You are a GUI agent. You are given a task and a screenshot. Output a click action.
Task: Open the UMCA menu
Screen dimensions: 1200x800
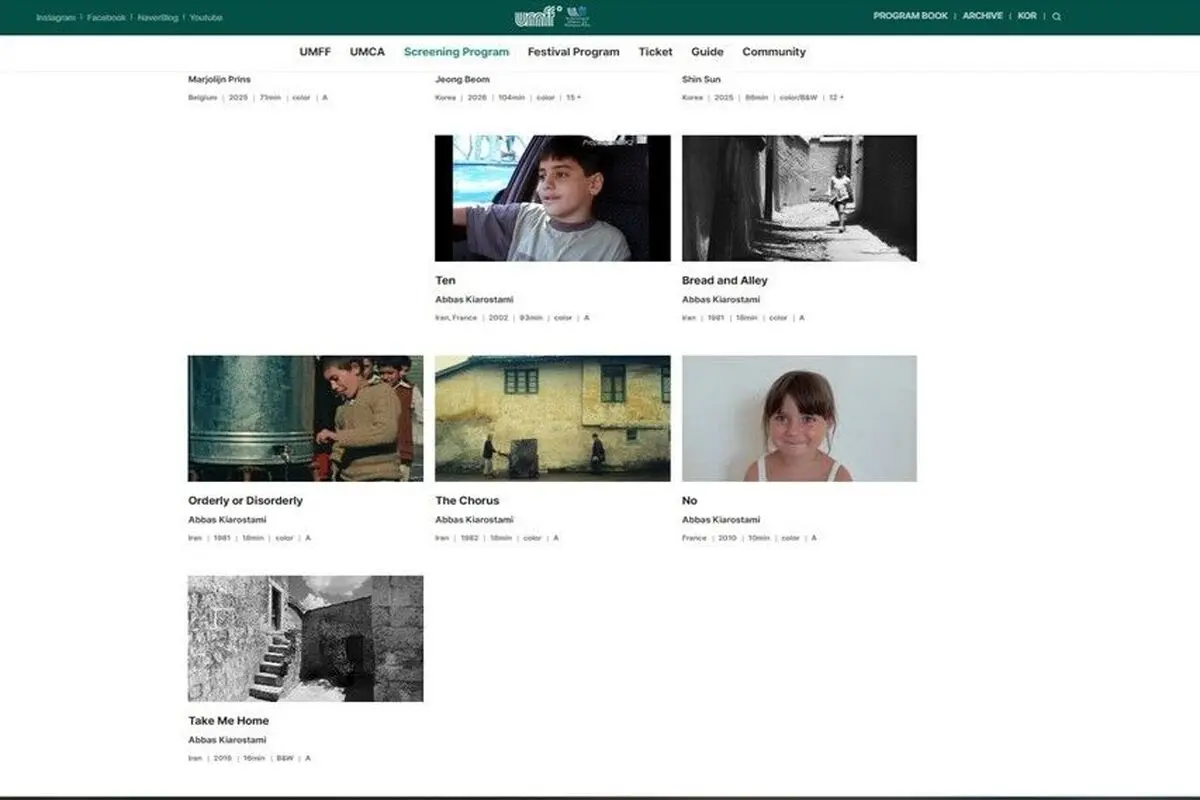click(367, 52)
